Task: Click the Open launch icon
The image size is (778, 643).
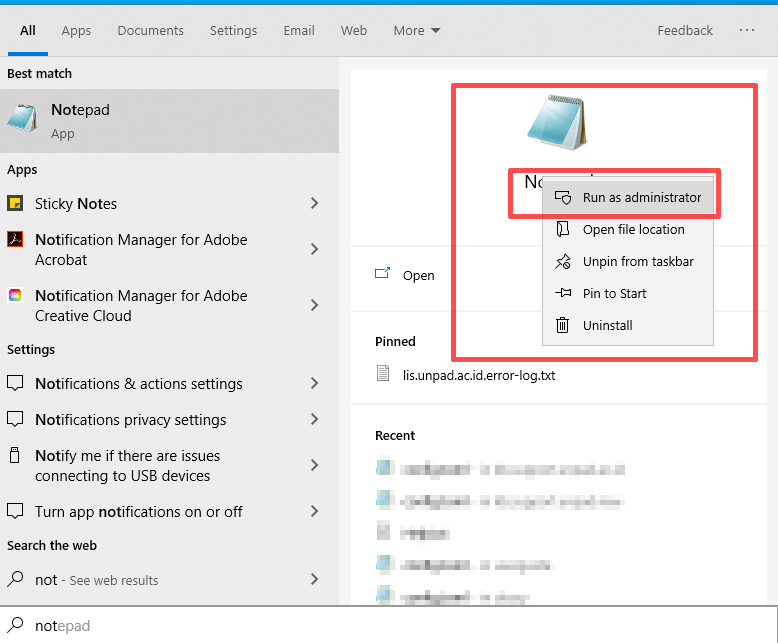Action: point(382,273)
